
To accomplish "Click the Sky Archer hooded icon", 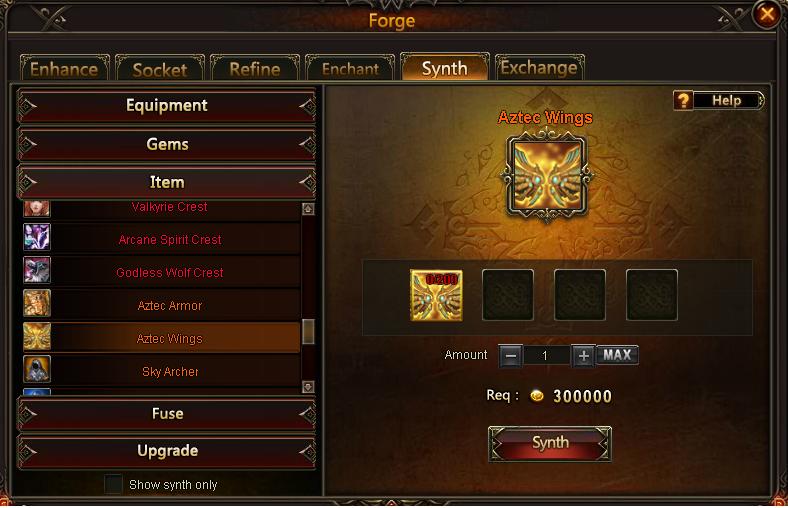I will click(x=37, y=369).
